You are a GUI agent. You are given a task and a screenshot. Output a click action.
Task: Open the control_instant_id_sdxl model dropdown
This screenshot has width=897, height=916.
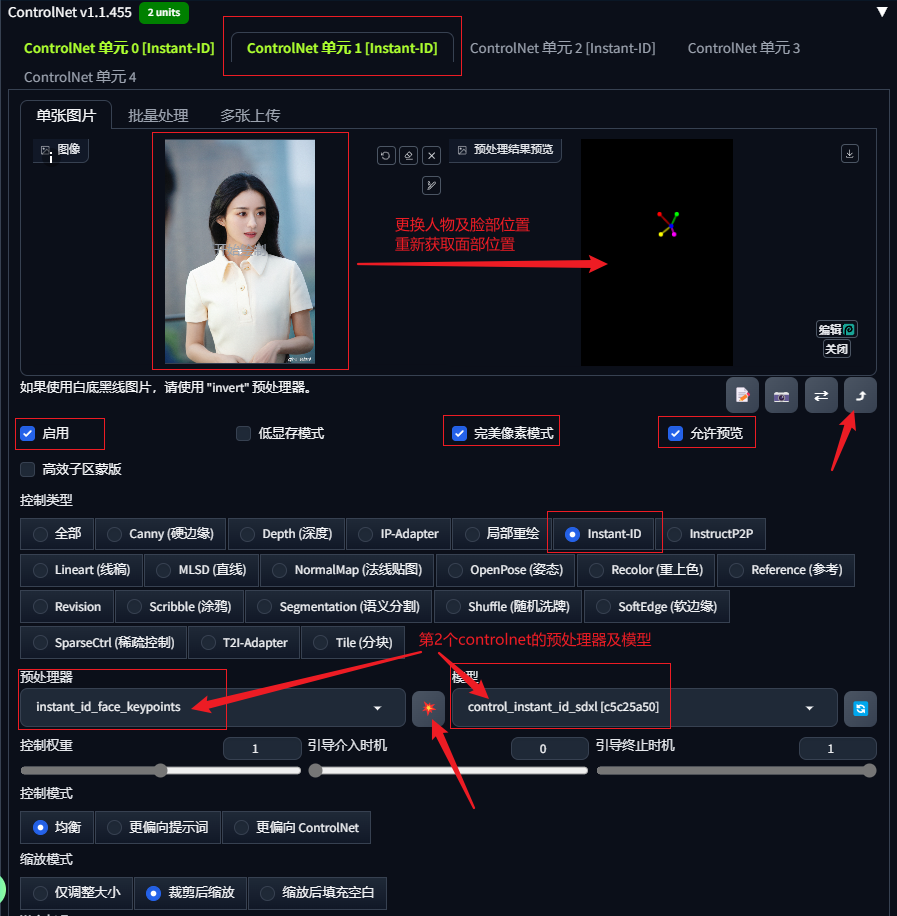[645, 707]
